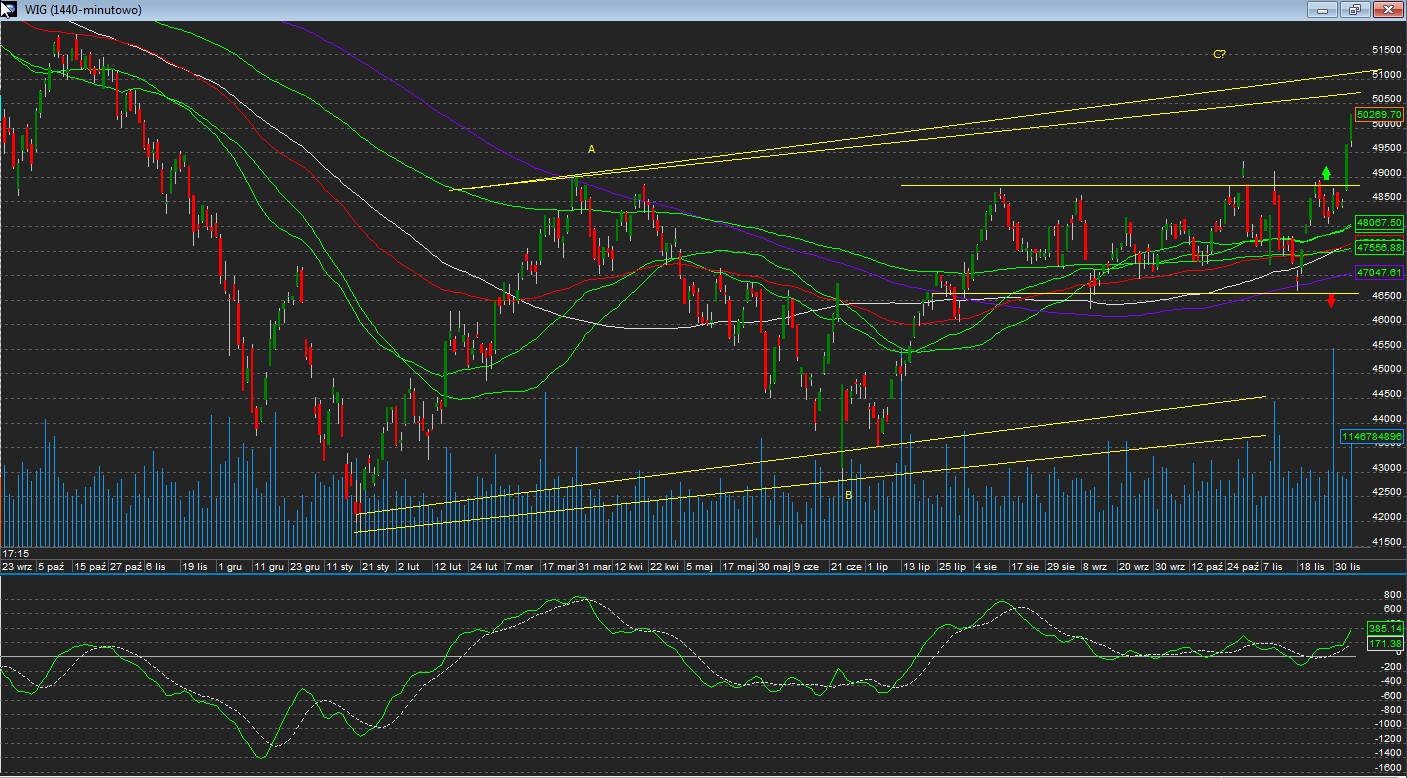This screenshot has height=778, width=1407.
Task: Click the '13 lip' date on time axis
Action: click(917, 566)
